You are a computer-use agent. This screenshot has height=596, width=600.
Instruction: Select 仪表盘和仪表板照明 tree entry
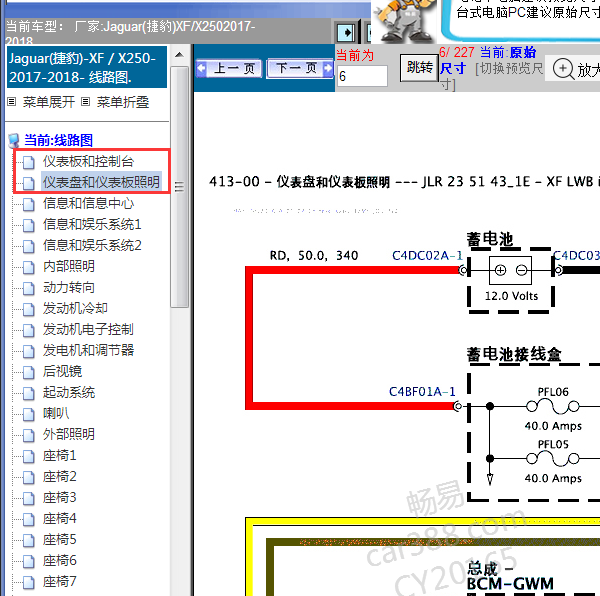coord(101,182)
